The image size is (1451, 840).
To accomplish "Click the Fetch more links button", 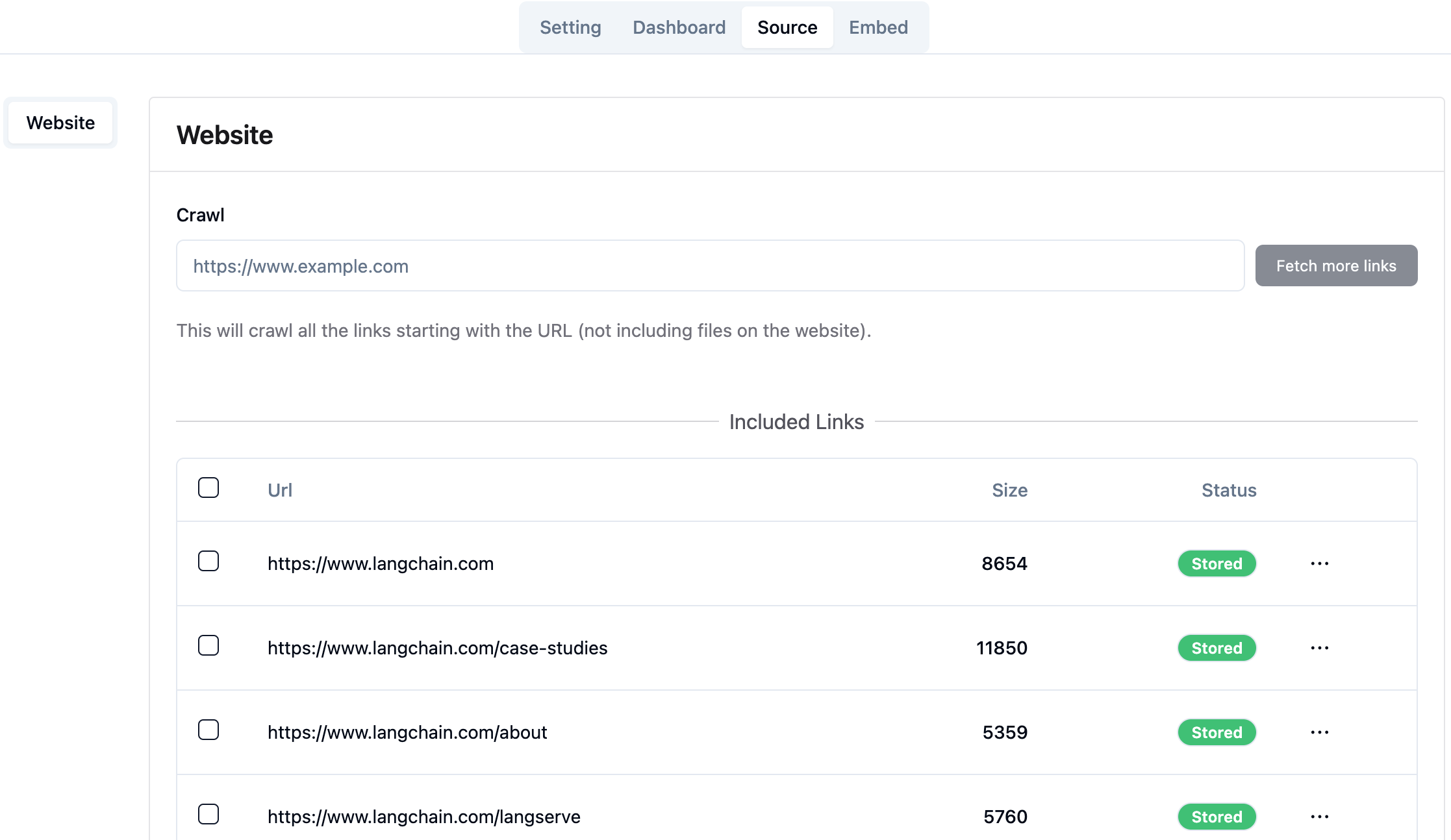I will click(1336, 266).
